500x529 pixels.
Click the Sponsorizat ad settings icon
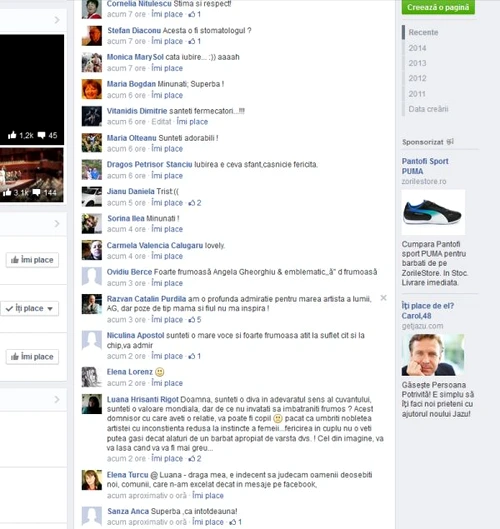tap(450, 142)
